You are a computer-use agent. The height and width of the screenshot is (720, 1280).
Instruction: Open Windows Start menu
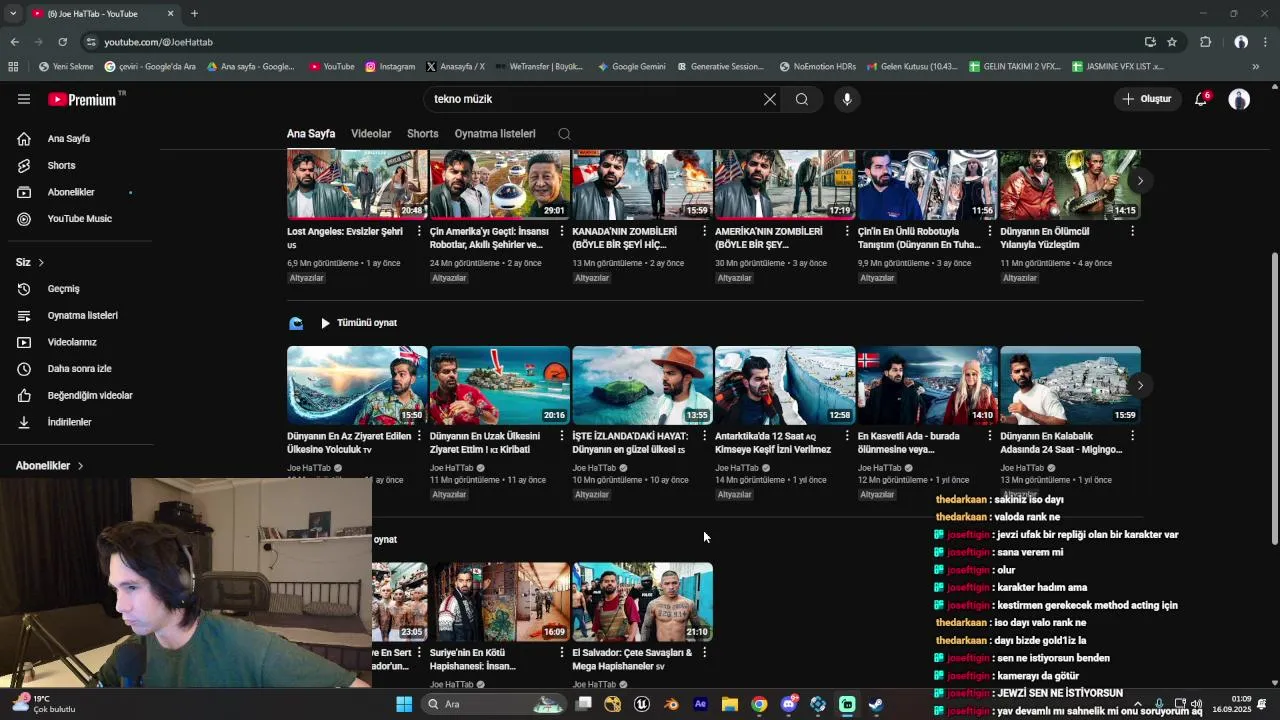tap(404, 704)
